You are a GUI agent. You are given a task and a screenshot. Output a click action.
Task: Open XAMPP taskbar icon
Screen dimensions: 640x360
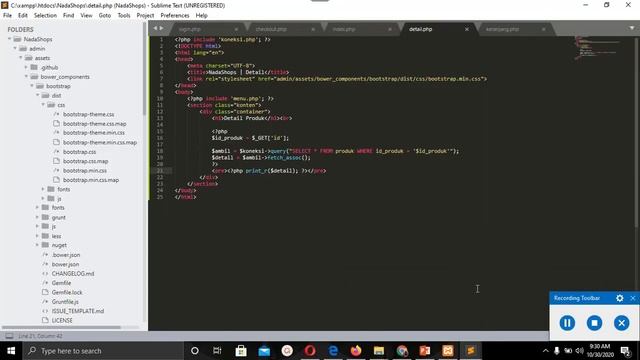tap(448, 351)
